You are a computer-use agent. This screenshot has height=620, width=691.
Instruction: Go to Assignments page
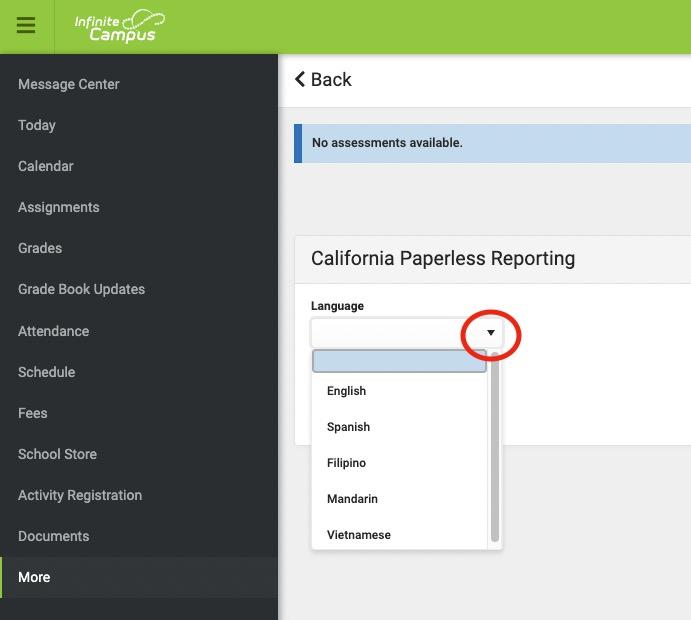[x=59, y=207]
